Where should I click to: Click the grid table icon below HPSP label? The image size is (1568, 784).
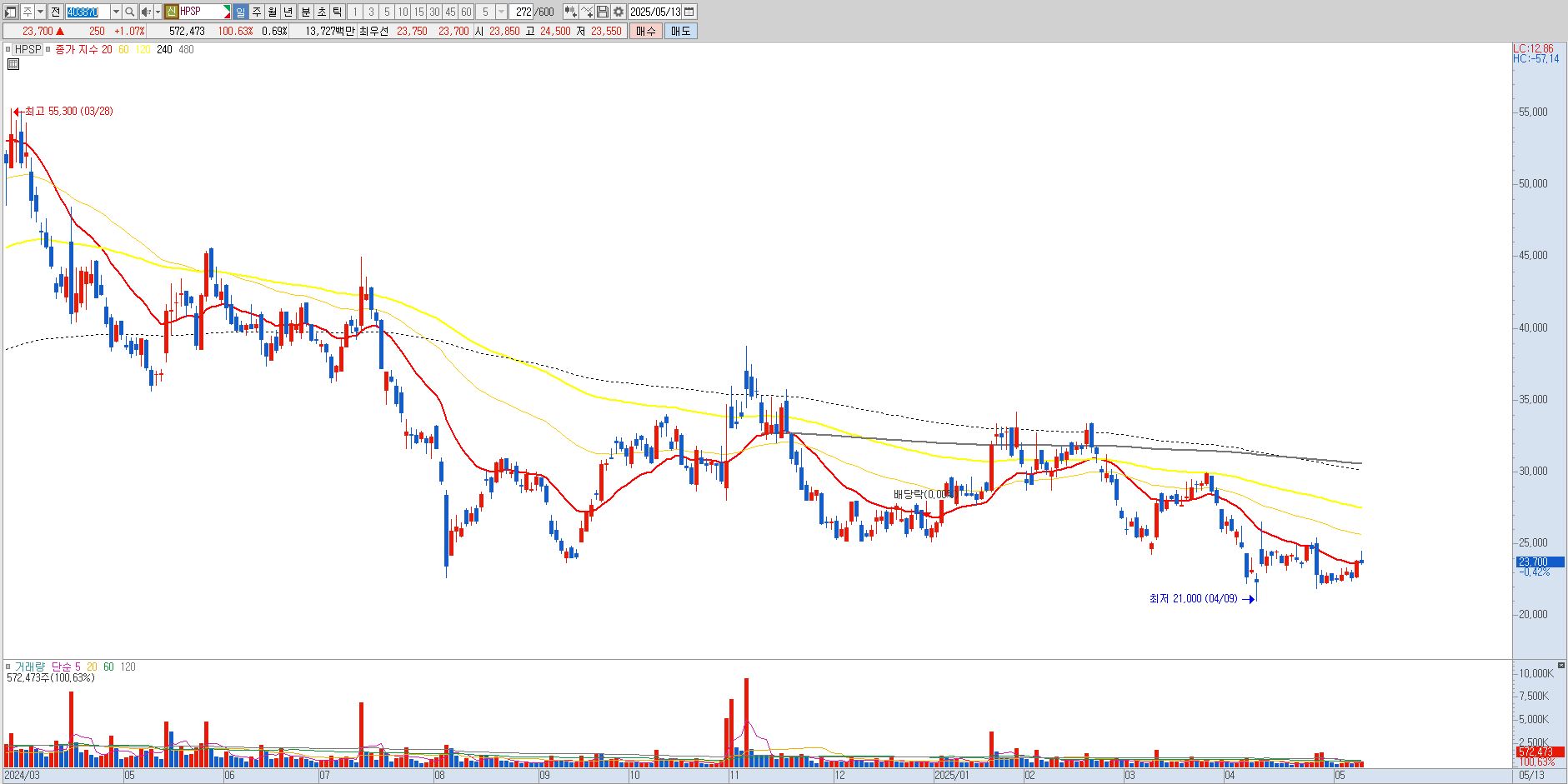pos(13,63)
